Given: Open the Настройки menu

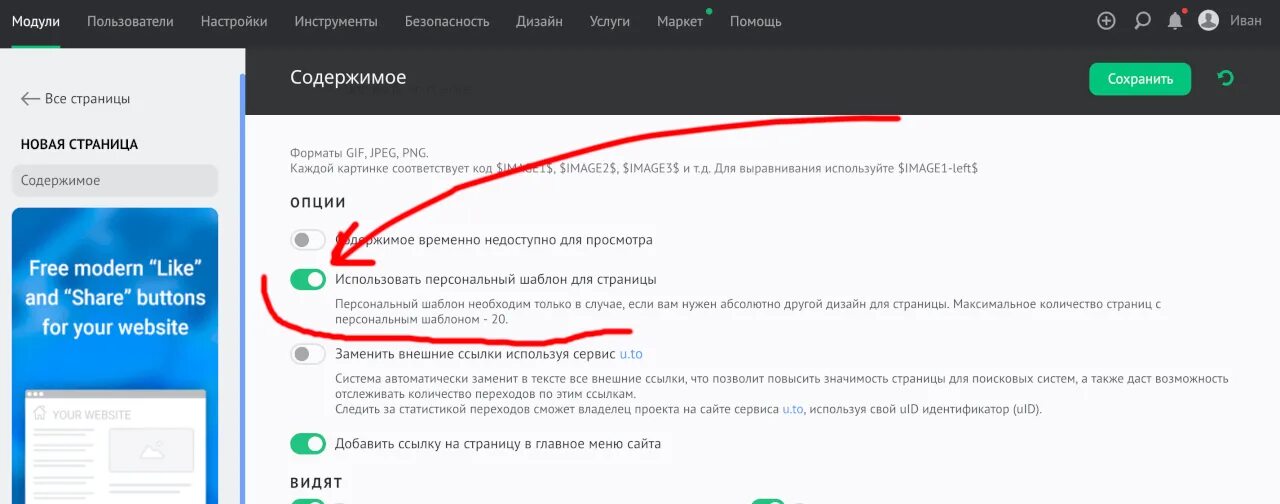Looking at the screenshot, I should 234,21.
